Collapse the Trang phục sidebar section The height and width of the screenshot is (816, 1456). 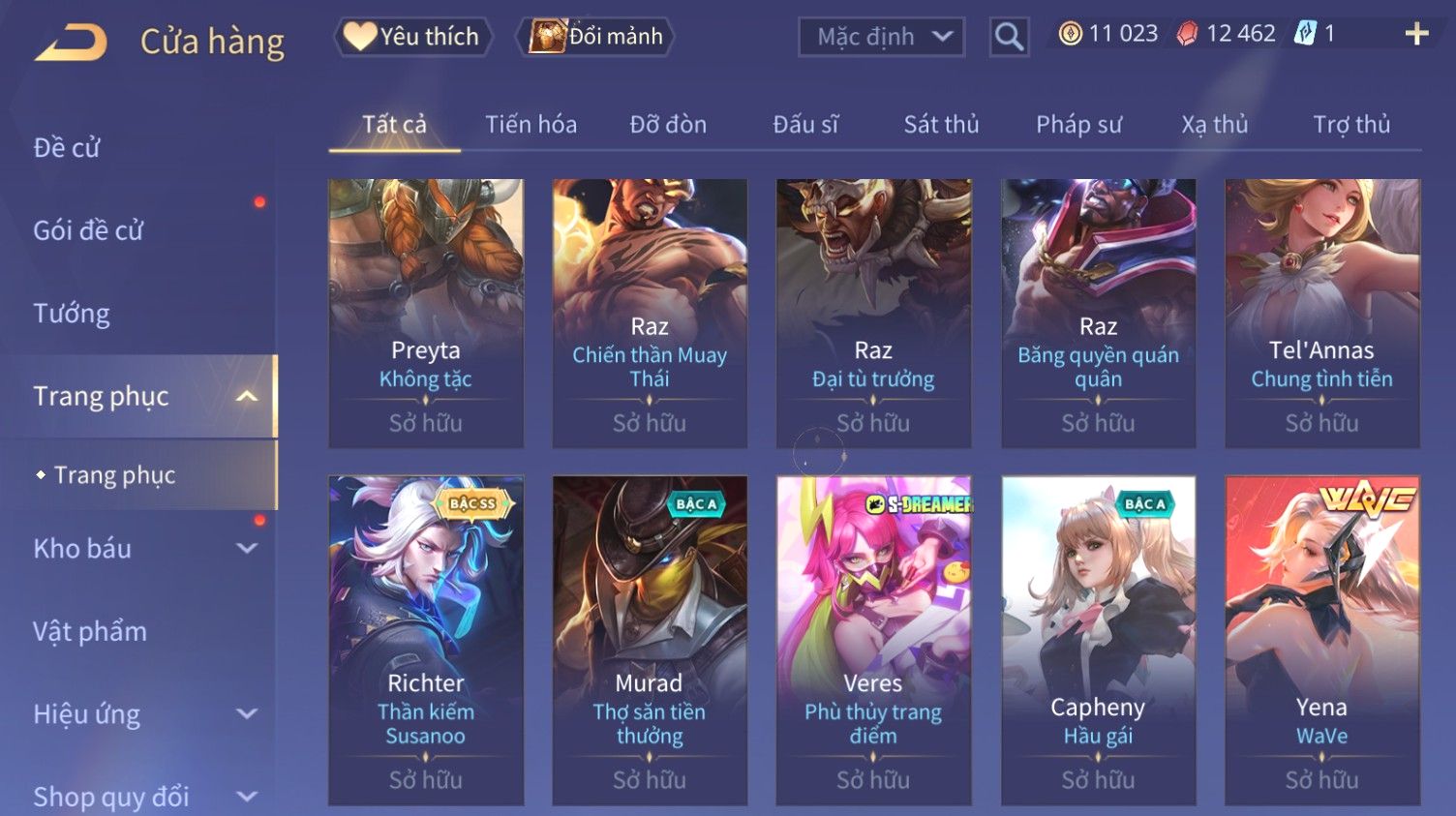(247, 396)
